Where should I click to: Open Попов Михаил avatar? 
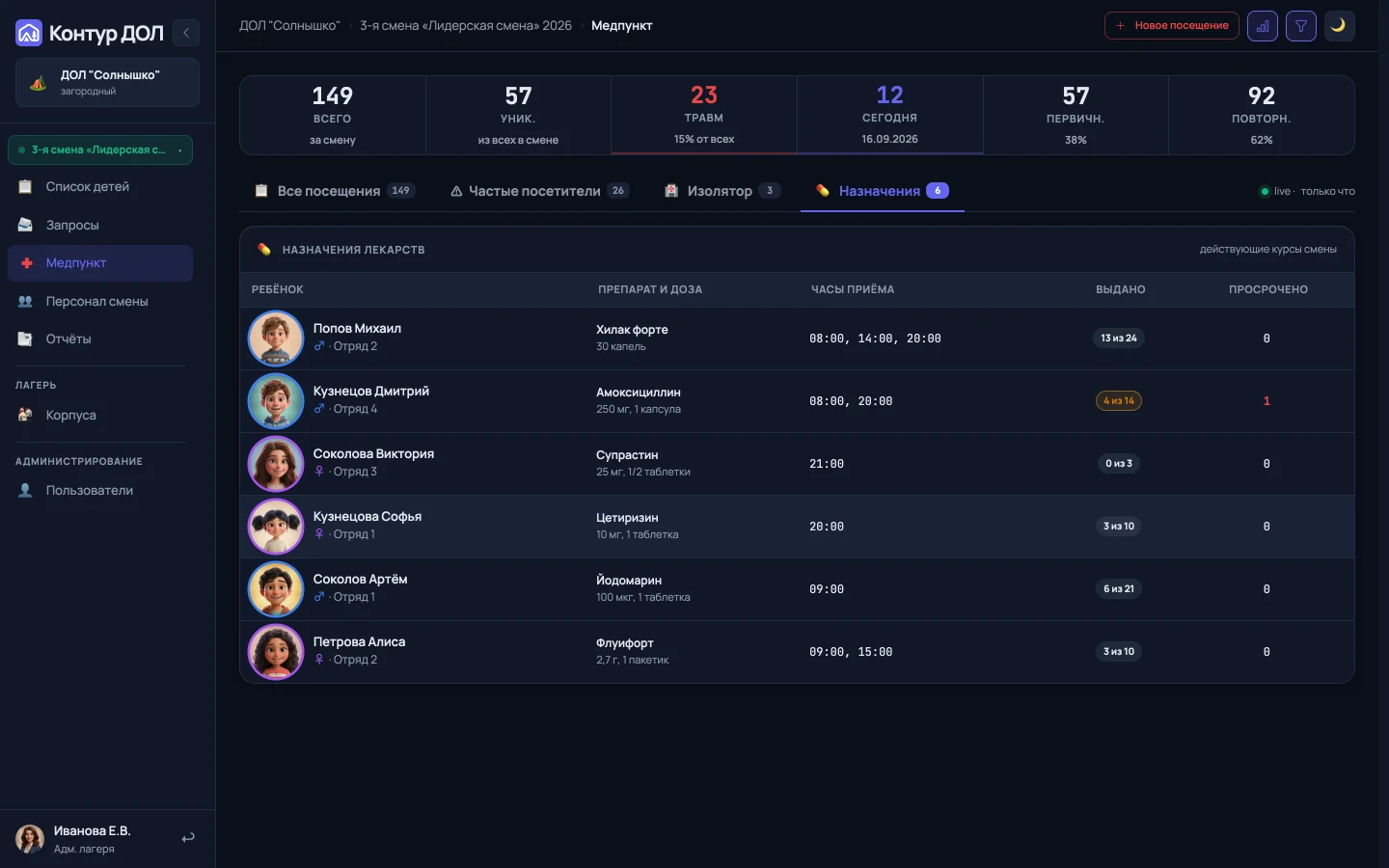tap(276, 339)
